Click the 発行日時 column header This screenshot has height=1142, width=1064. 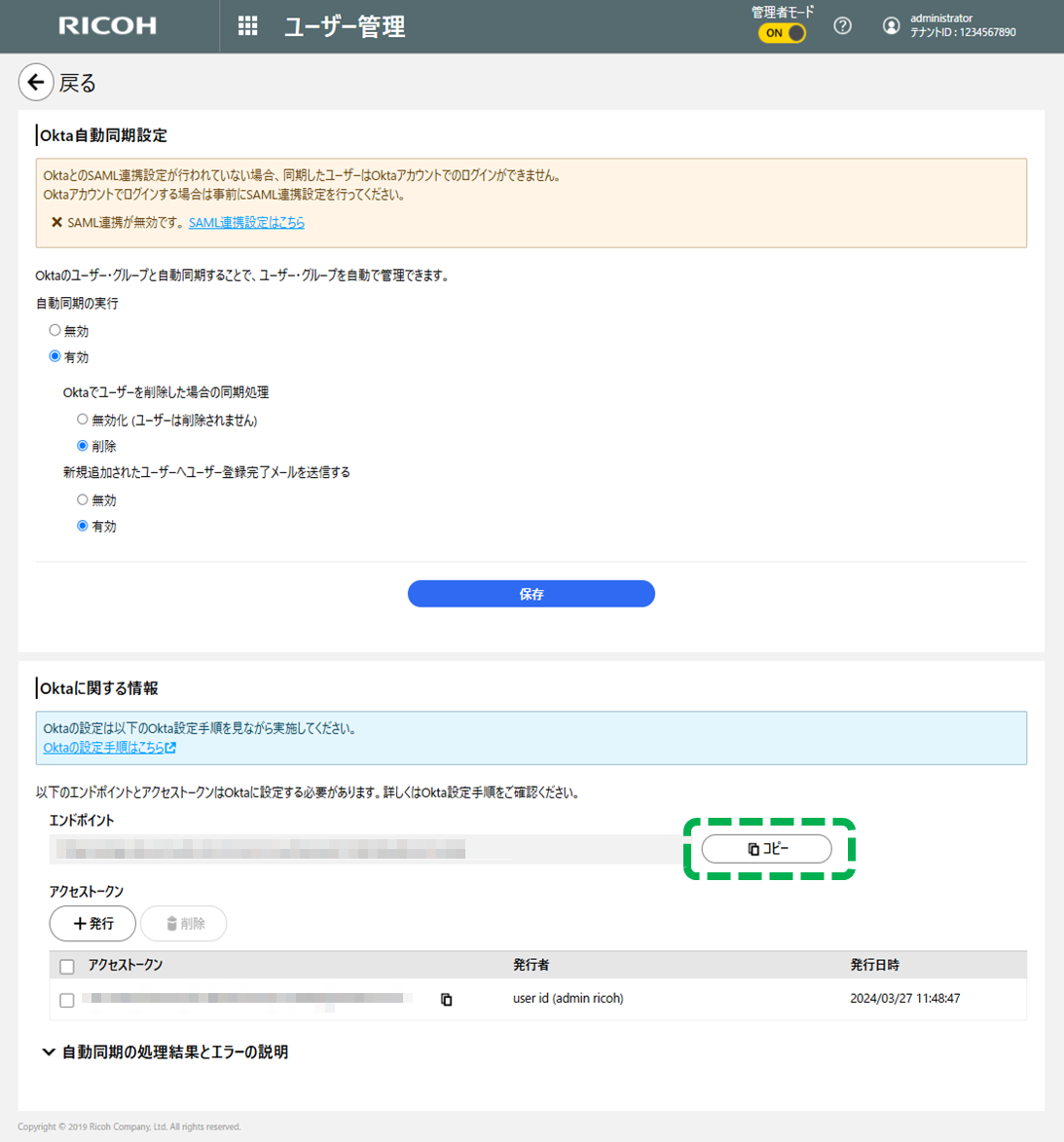874,965
